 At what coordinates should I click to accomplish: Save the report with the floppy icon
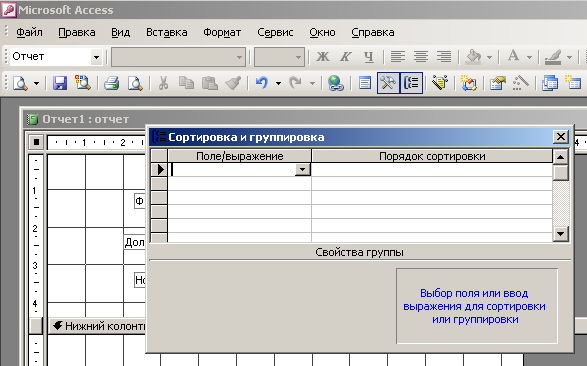[x=60, y=83]
